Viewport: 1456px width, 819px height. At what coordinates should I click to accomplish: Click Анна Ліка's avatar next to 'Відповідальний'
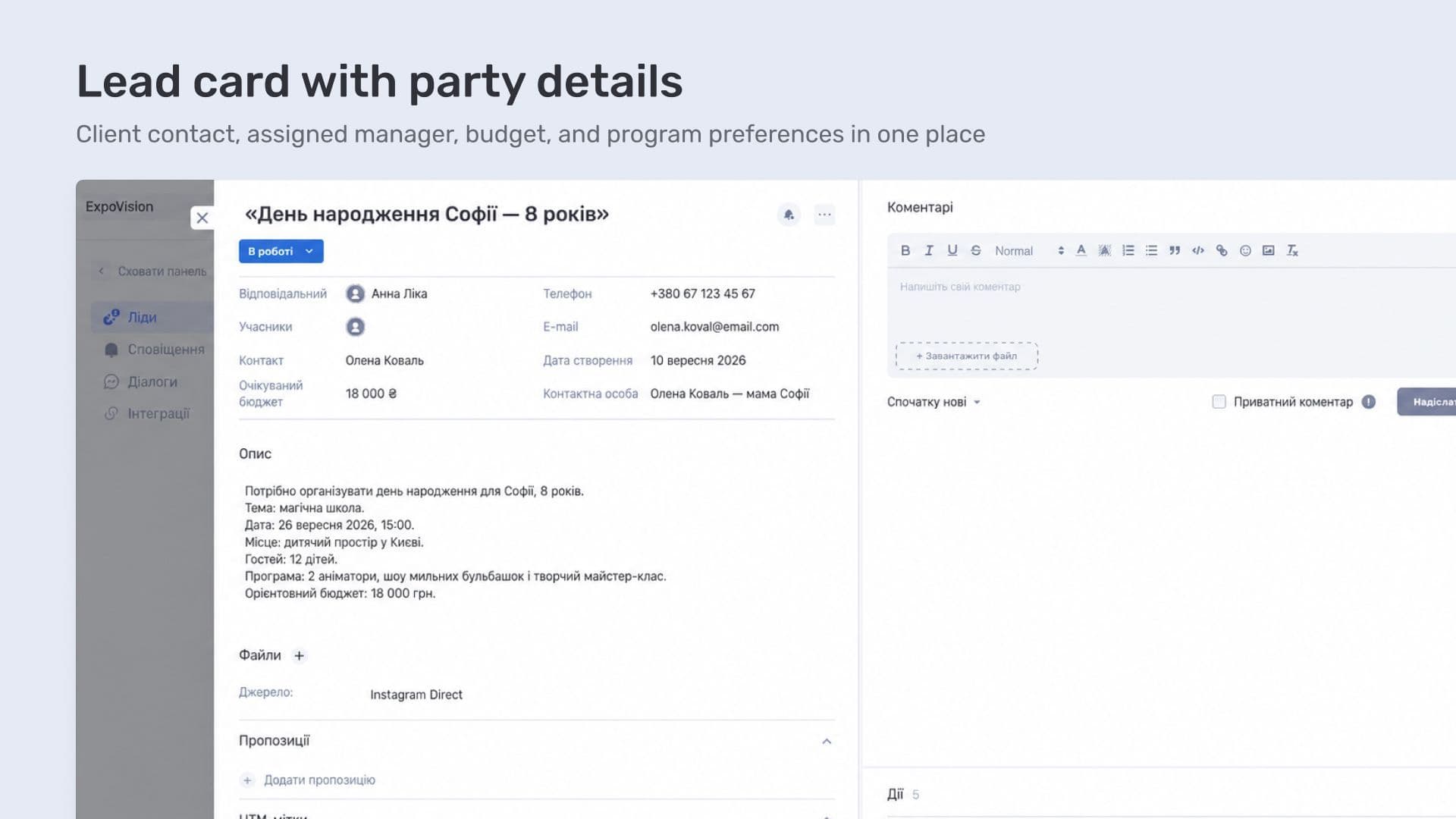(x=355, y=293)
